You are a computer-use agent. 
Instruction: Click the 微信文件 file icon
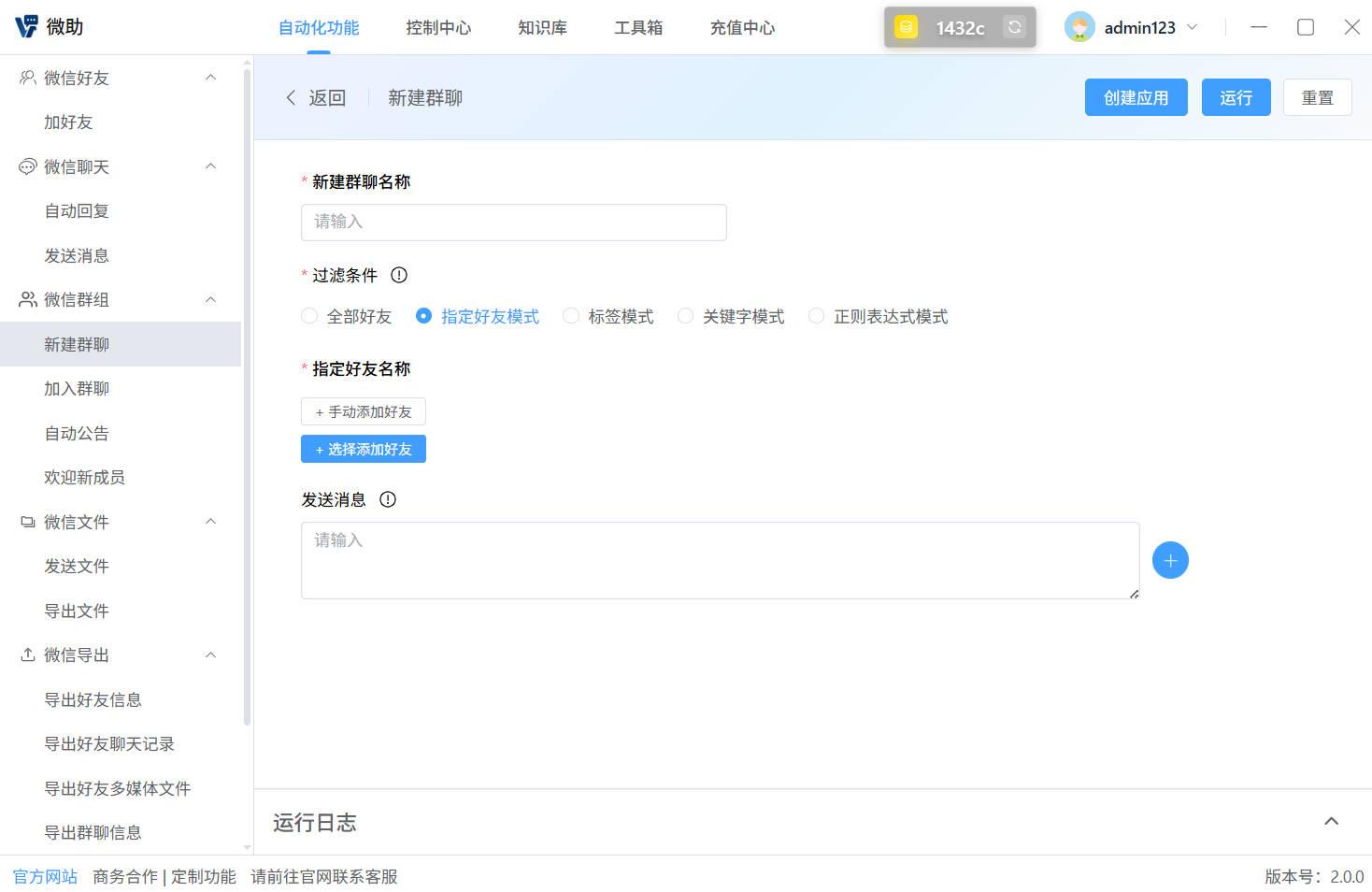pos(27,521)
